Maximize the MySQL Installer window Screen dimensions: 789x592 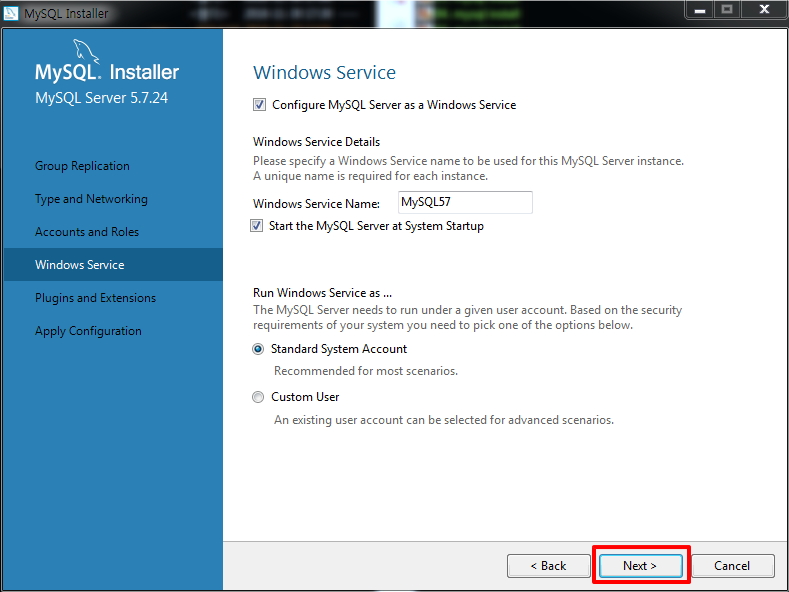pyautogui.click(x=727, y=10)
